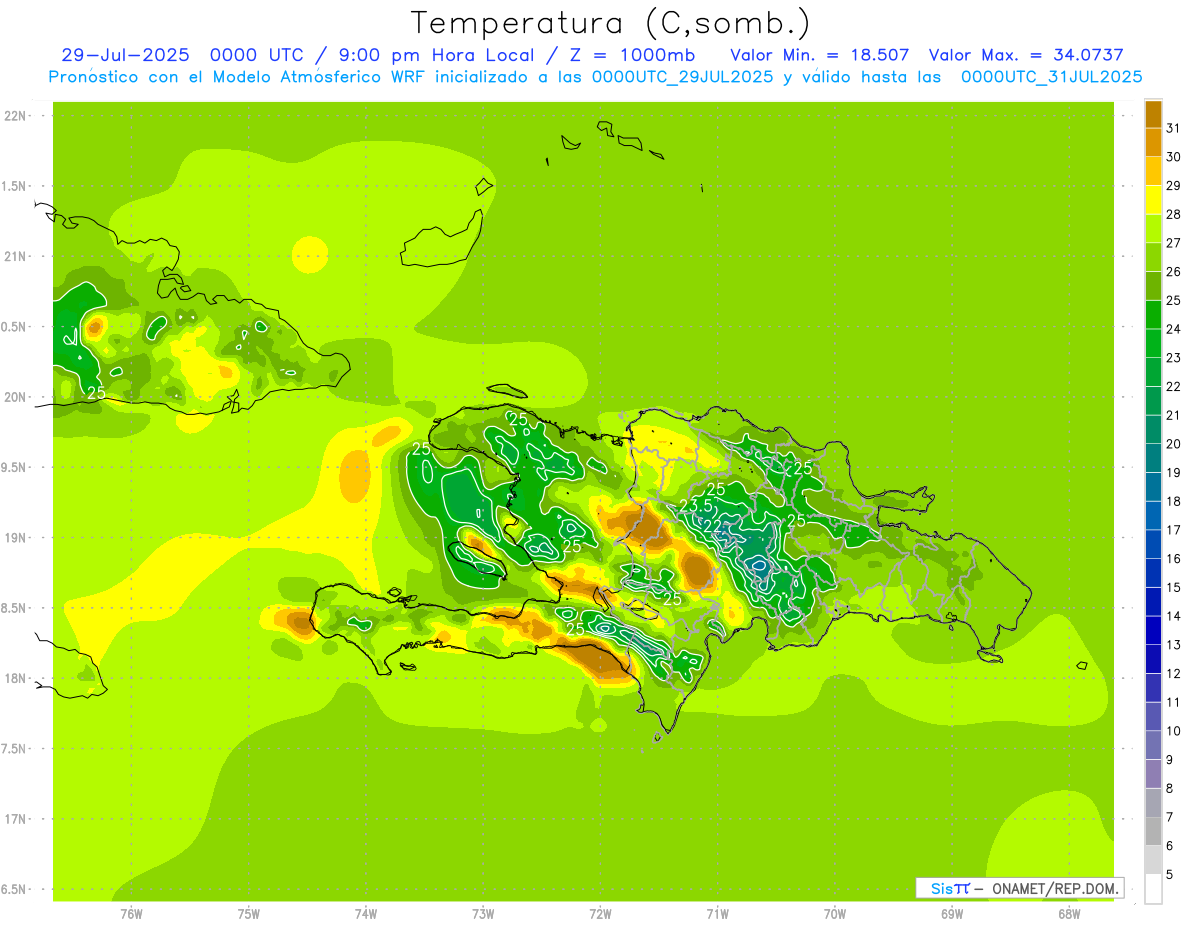This screenshot has width=1200, height=927.
Task: Select the blue swatch between 14 and 15
Action: (1153, 601)
